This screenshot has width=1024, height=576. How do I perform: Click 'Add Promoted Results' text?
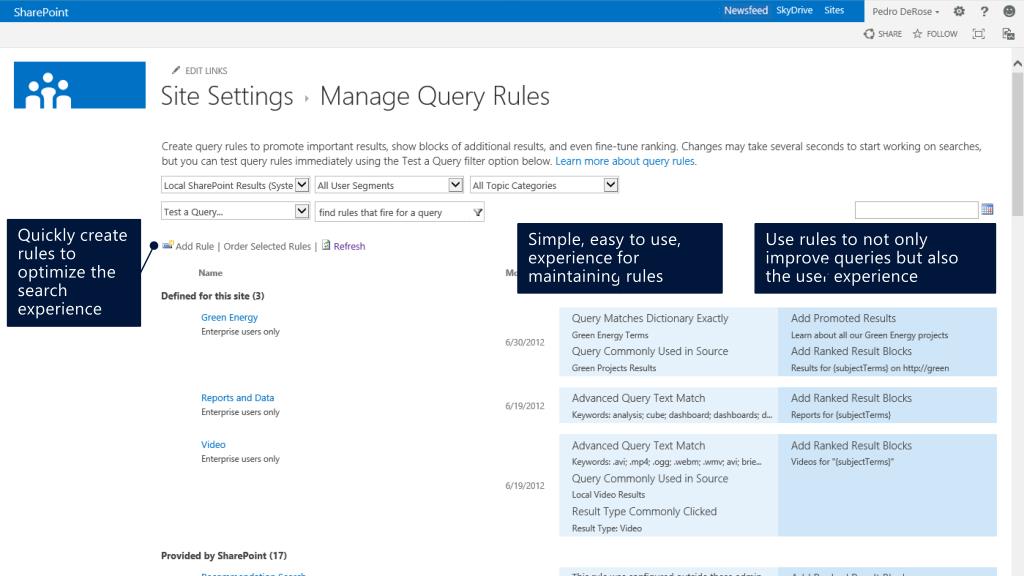click(x=843, y=318)
